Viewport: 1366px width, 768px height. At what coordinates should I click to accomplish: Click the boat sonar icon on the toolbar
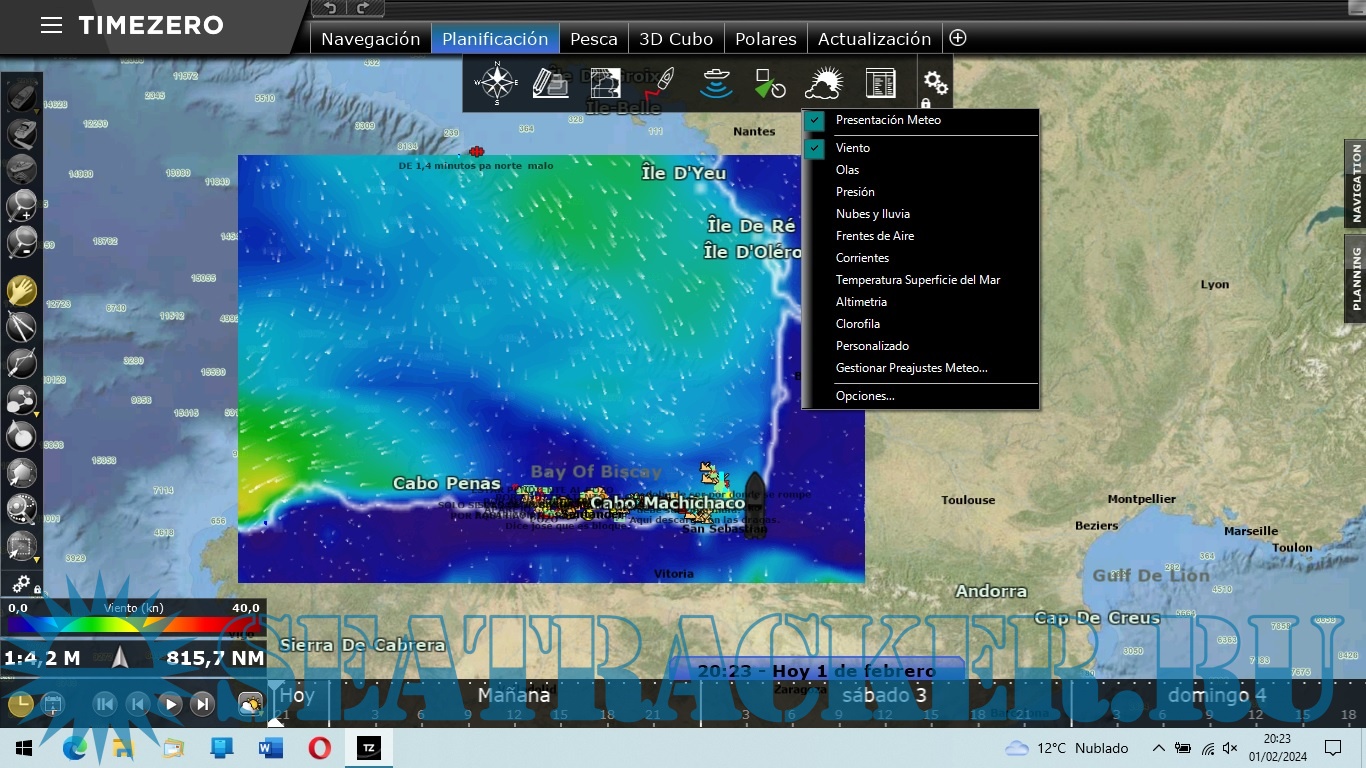coord(716,83)
